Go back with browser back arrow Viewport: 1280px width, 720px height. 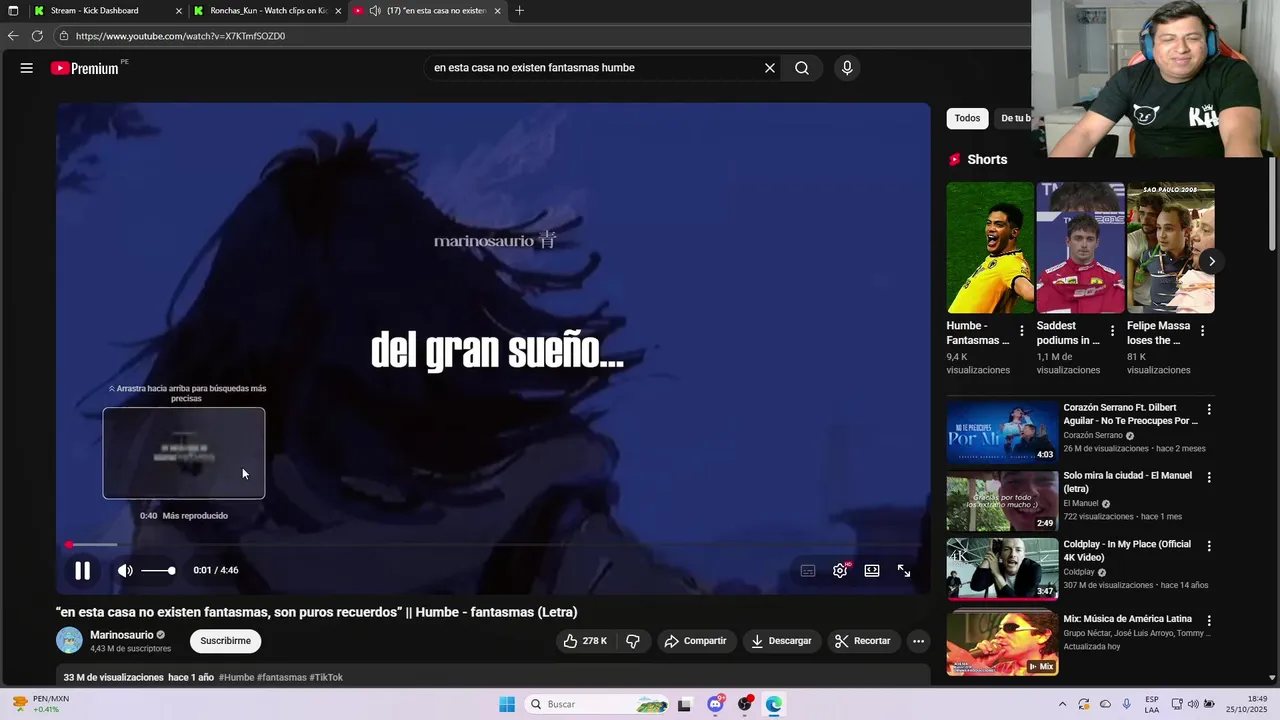click(12, 36)
